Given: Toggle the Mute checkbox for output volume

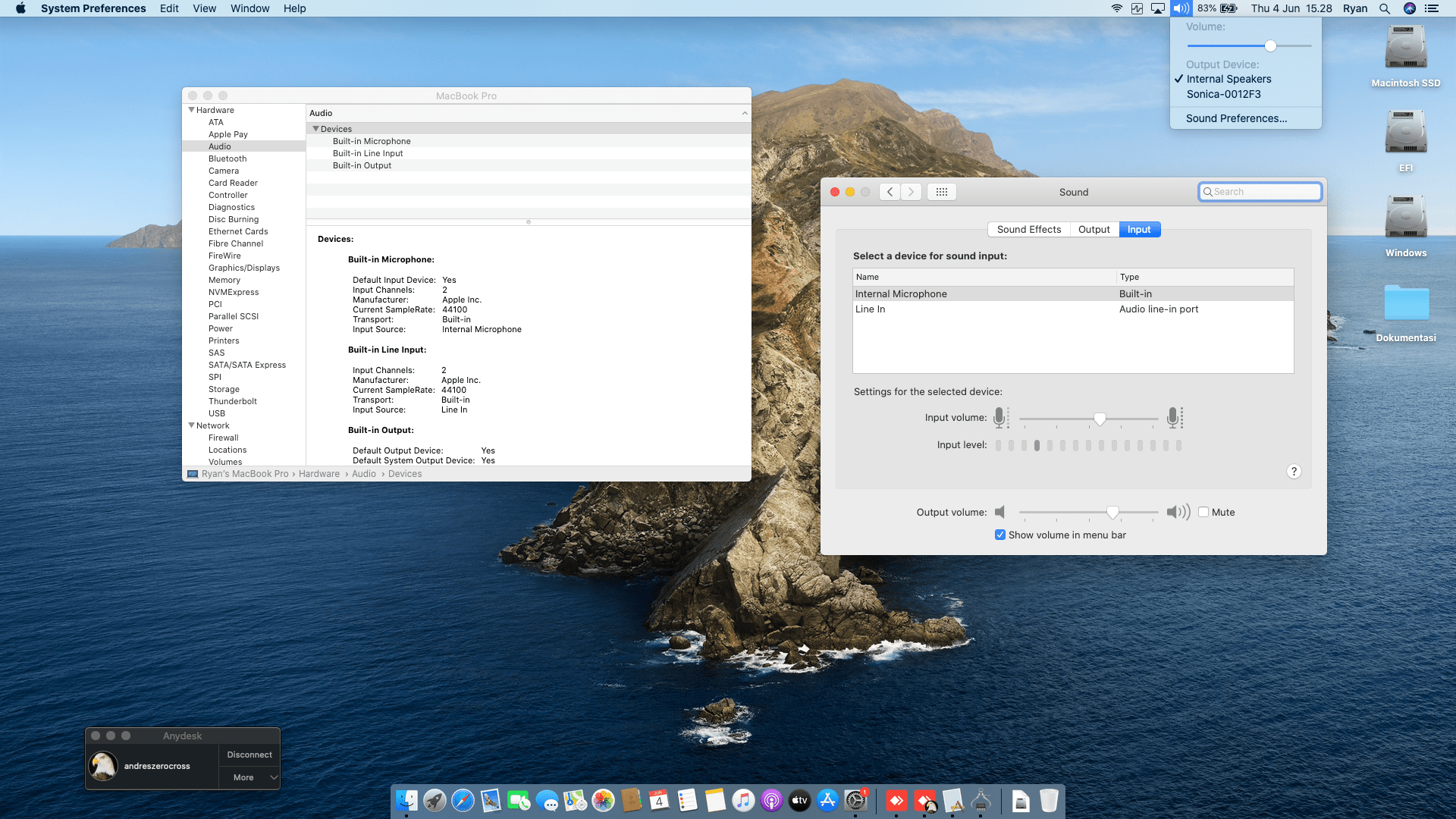Looking at the screenshot, I should tap(1203, 512).
